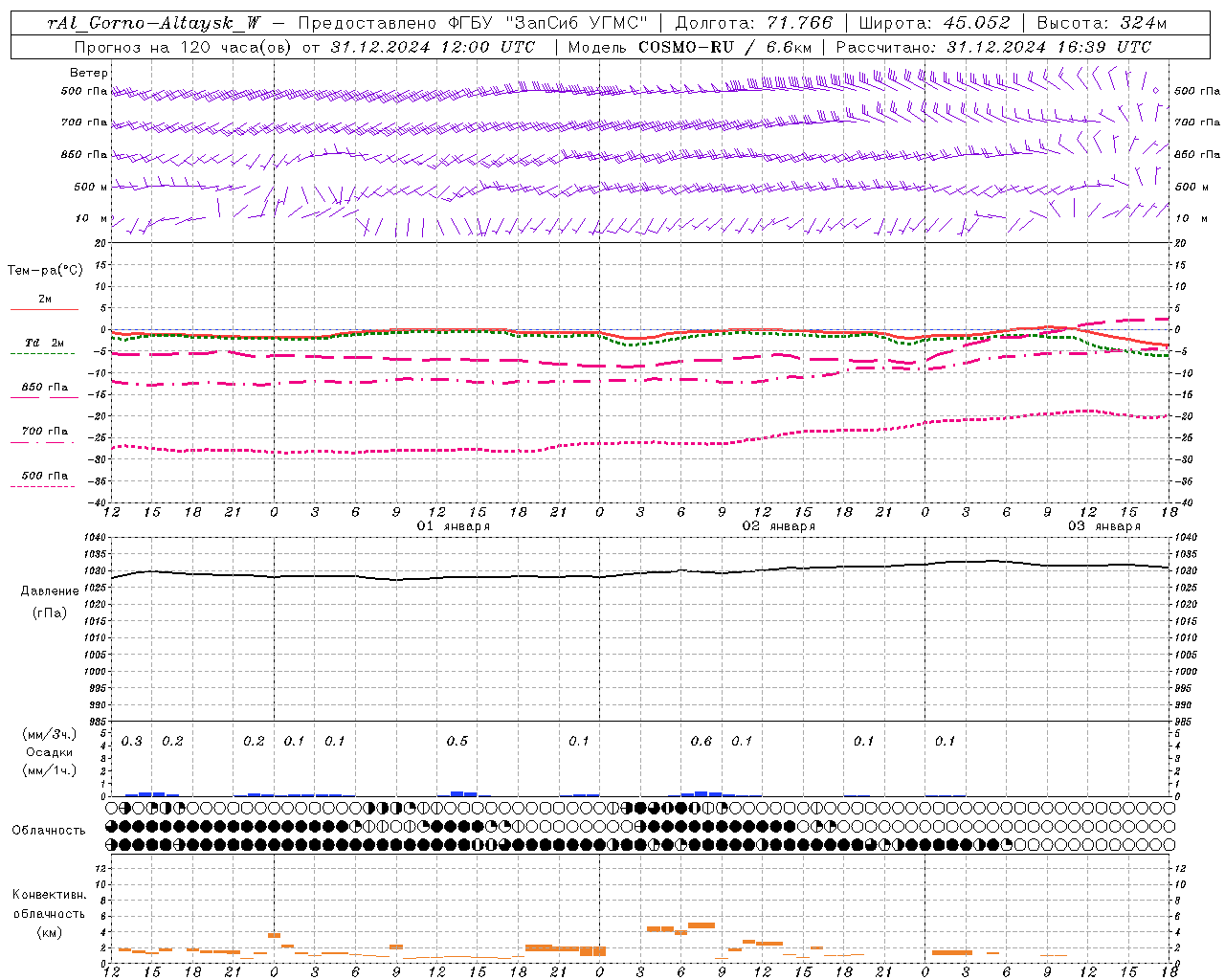The image size is (1225, 980).
Task: Click the 700 гПа temperature legend entry
Action: tap(45, 432)
